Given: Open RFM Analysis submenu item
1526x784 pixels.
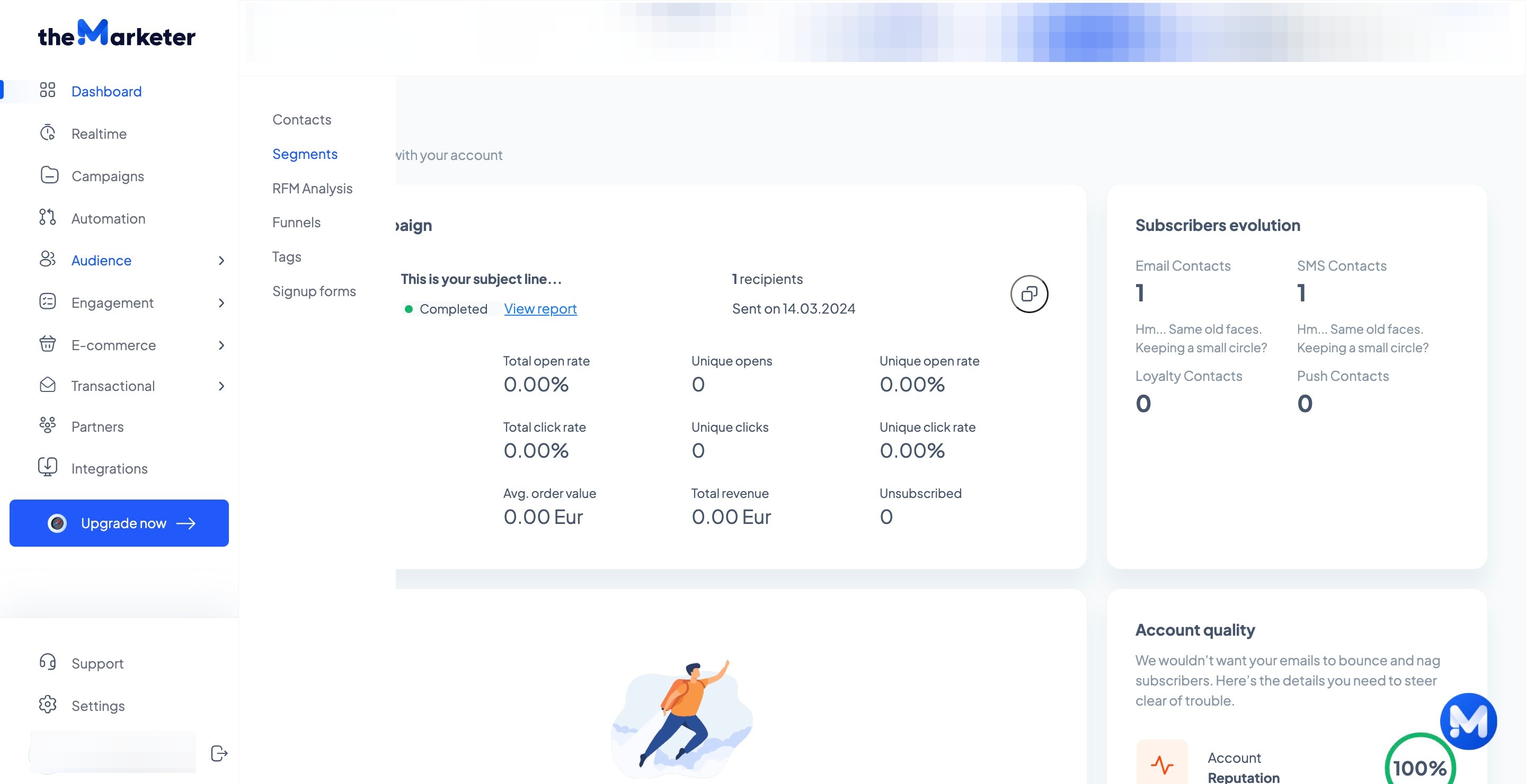Looking at the screenshot, I should click(312, 188).
